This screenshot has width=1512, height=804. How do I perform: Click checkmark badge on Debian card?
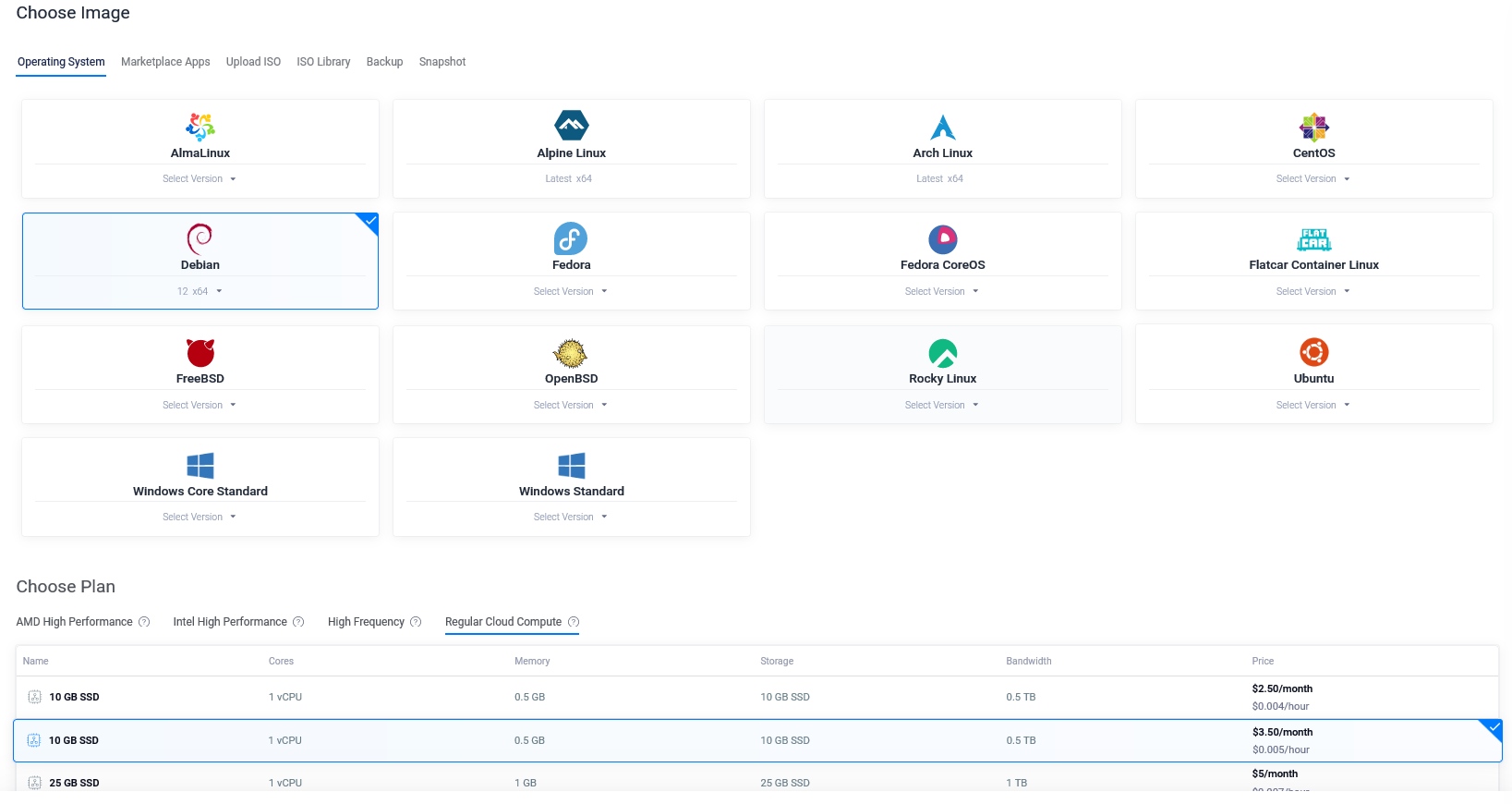(x=369, y=222)
